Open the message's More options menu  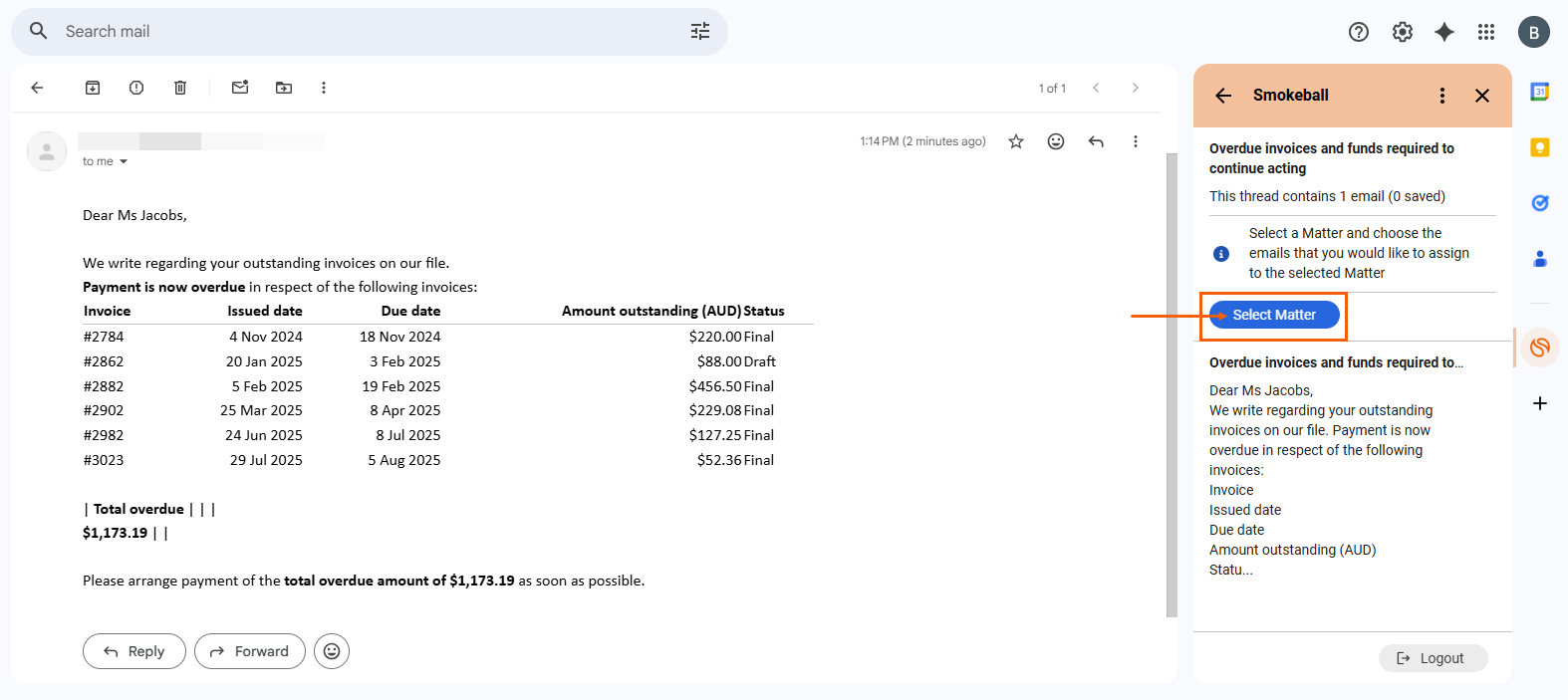1136,141
